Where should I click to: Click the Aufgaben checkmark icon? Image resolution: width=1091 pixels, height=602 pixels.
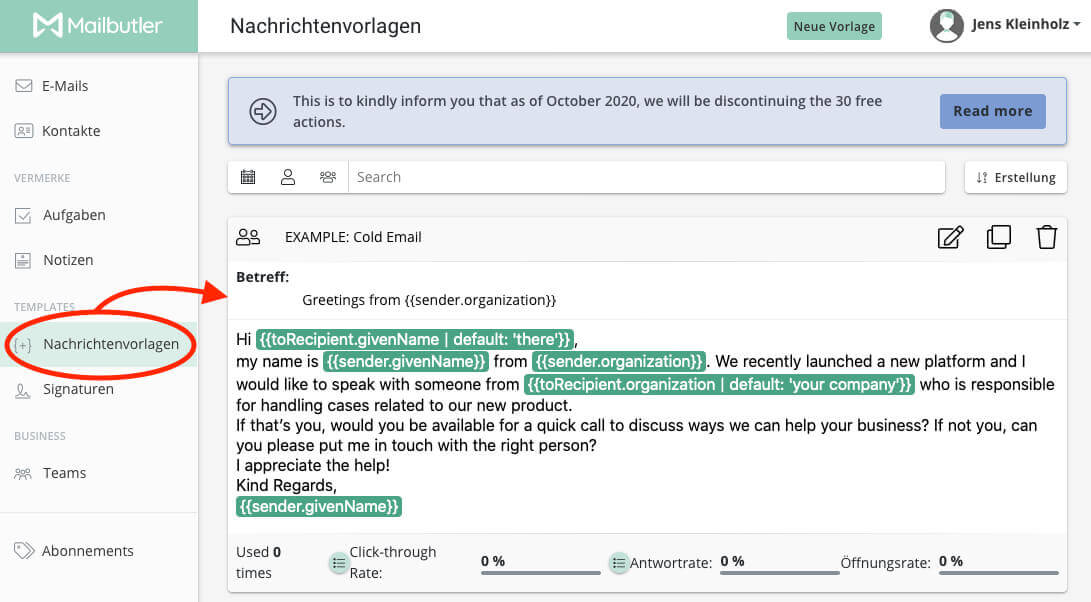(x=23, y=216)
